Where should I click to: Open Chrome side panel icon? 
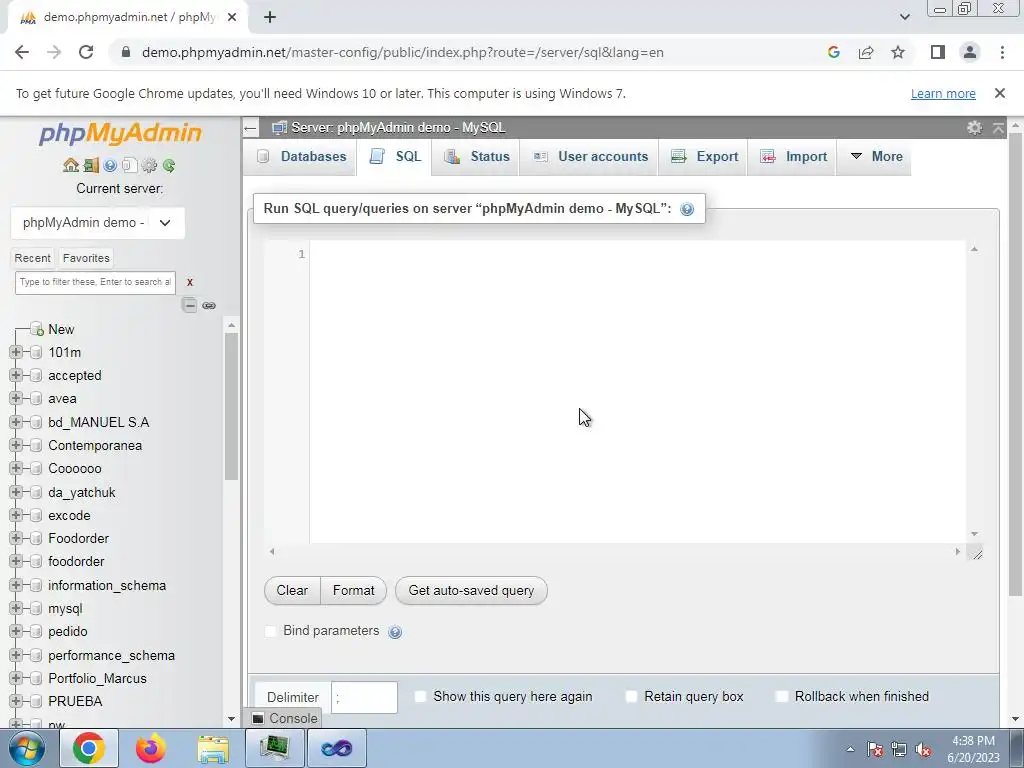point(938,52)
